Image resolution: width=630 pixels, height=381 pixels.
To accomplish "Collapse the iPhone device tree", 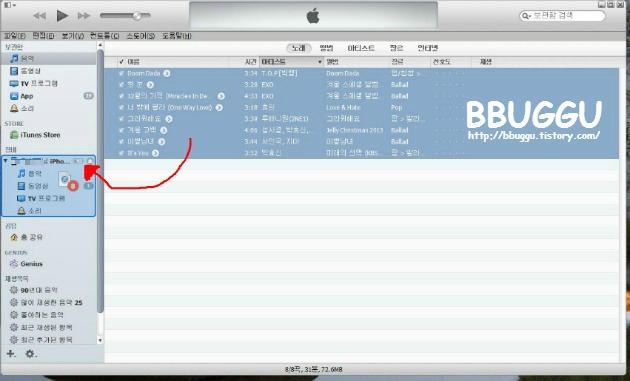I will coord(6,161).
